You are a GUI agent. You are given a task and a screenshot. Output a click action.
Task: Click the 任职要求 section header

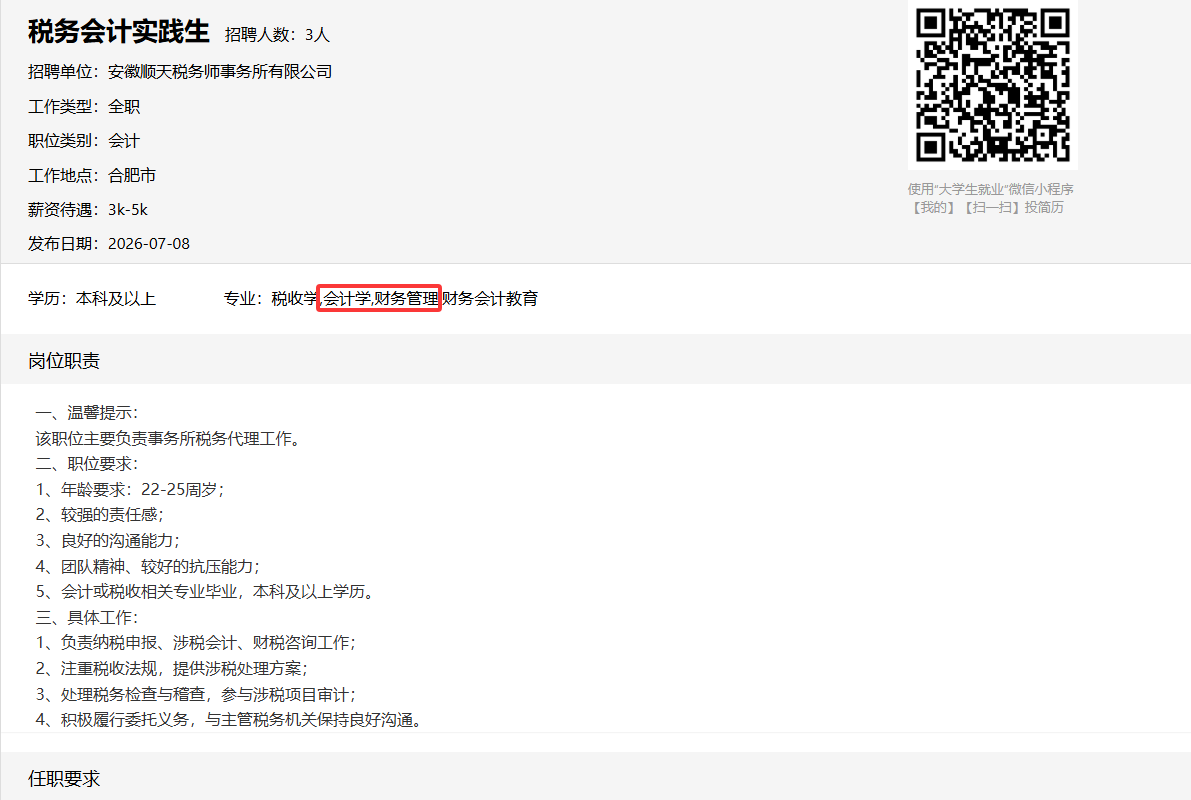64,779
